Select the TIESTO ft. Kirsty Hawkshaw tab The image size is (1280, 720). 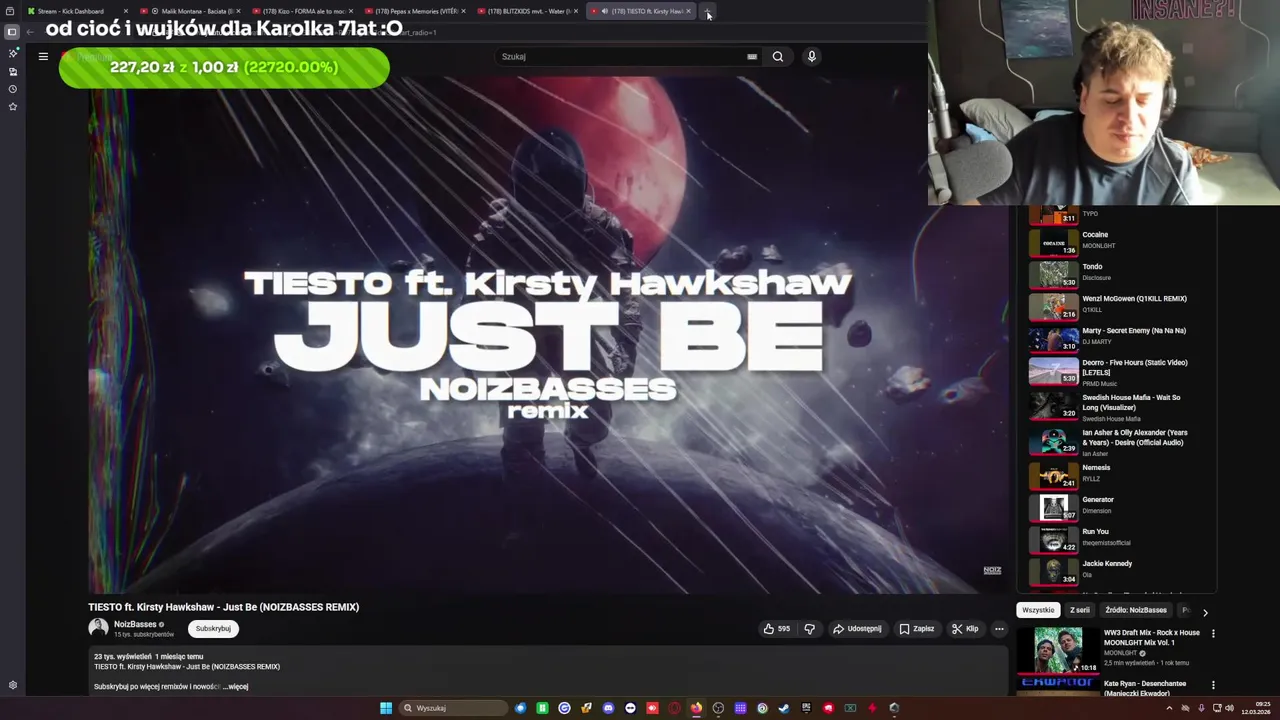pyautogui.click(x=640, y=11)
